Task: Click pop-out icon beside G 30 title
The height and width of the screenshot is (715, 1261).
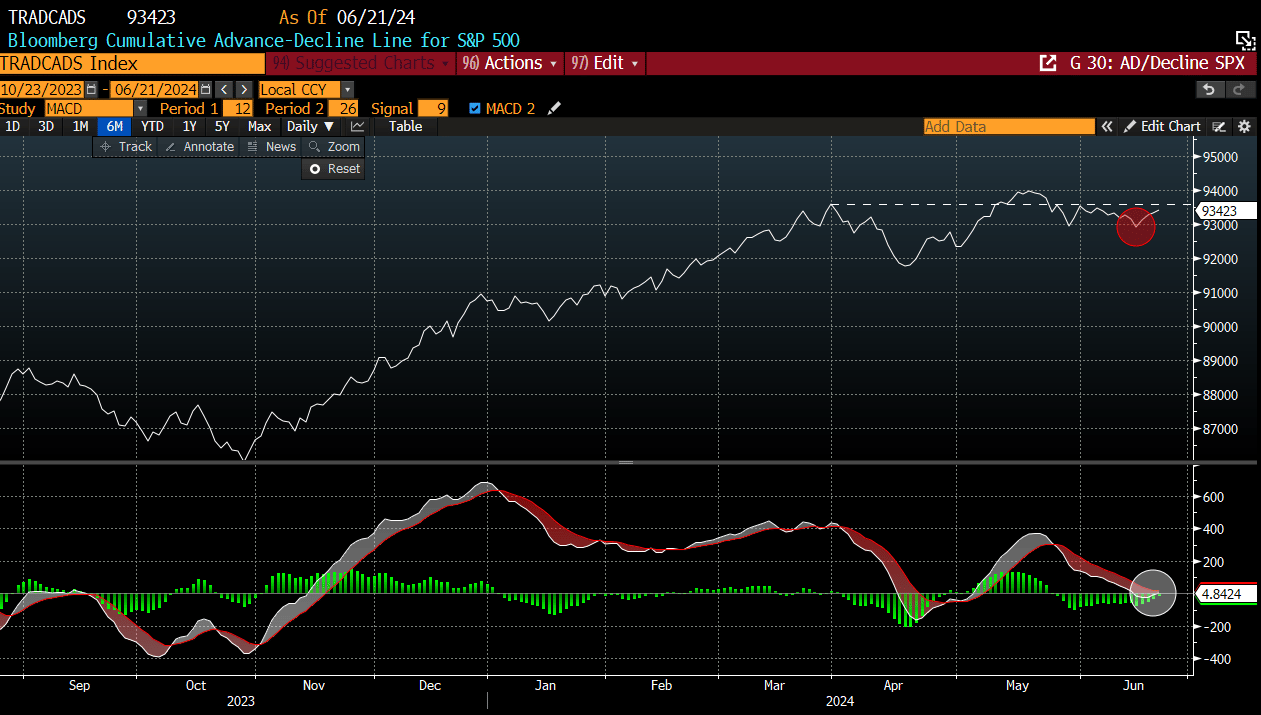Action: tap(1047, 63)
